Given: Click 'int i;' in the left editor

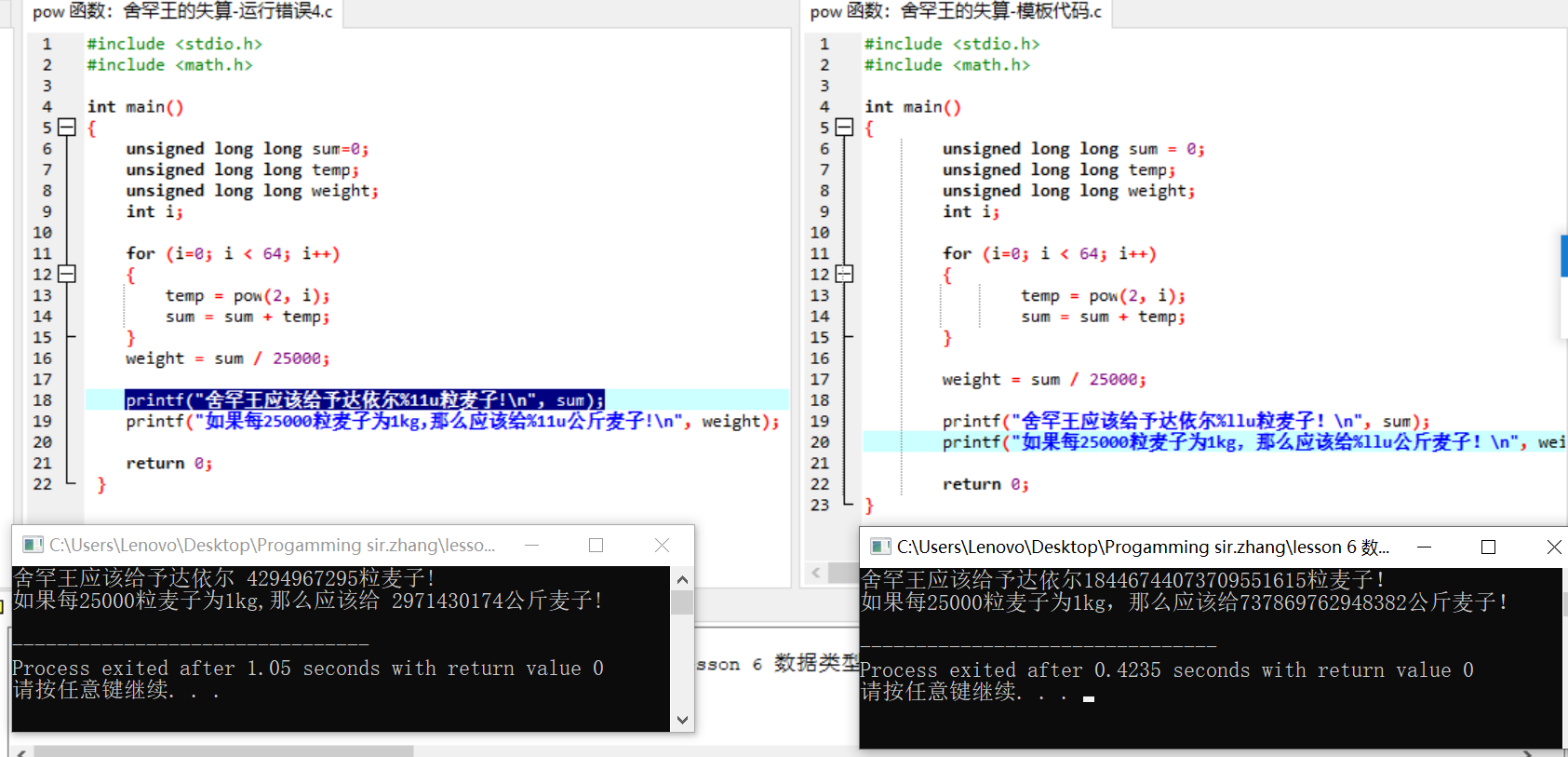Looking at the screenshot, I should pos(154,211).
